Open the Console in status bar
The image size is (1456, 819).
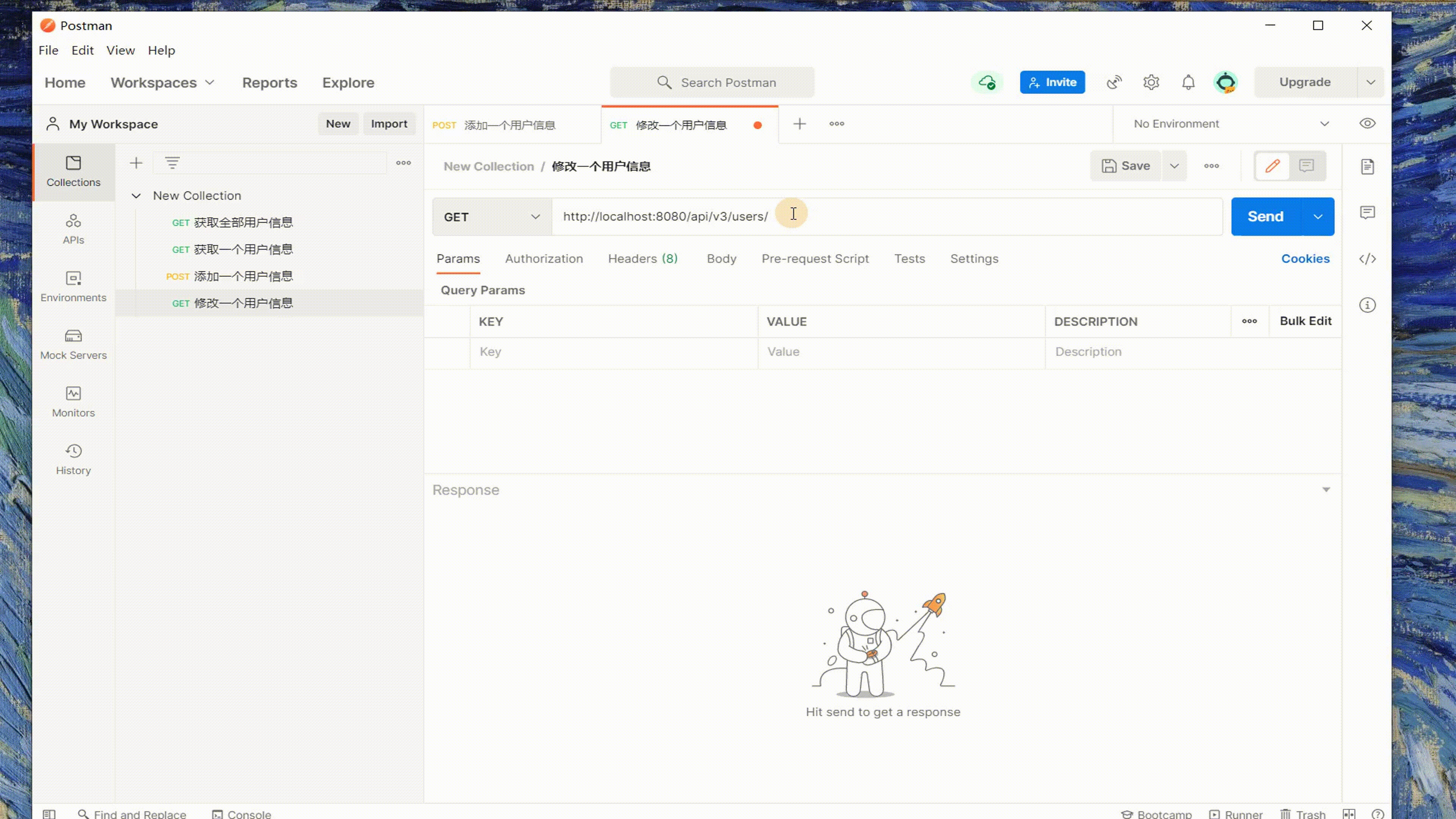pyautogui.click(x=242, y=814)
